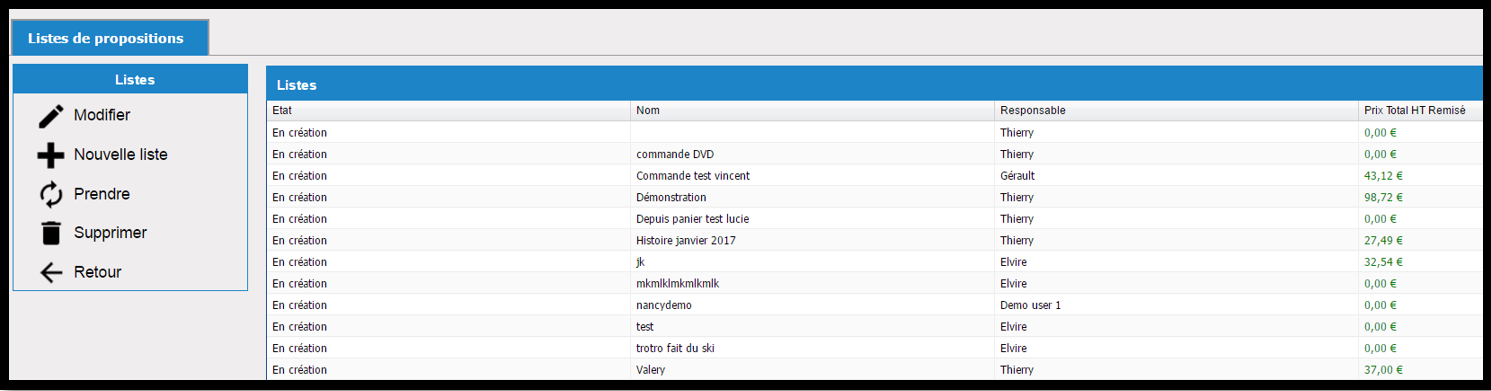Click the pencil Modifier icon

[x=50, y=116]
